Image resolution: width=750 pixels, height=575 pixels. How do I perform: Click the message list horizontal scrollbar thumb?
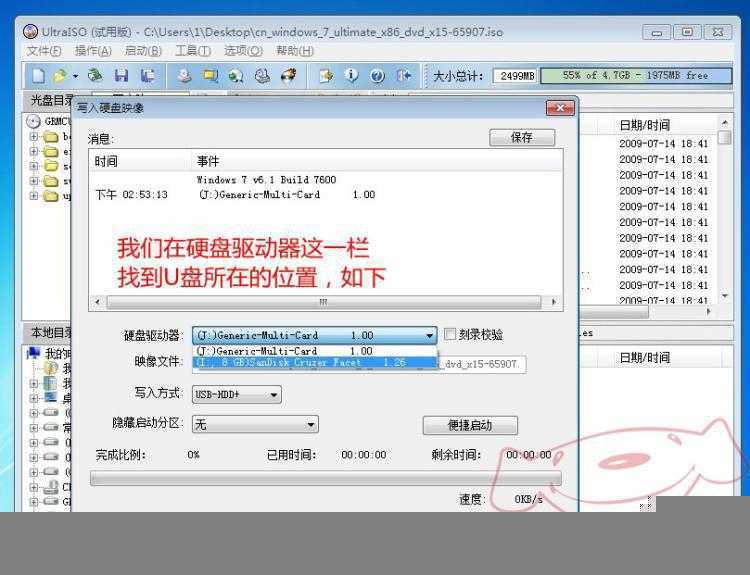click(x=324, y=302)
